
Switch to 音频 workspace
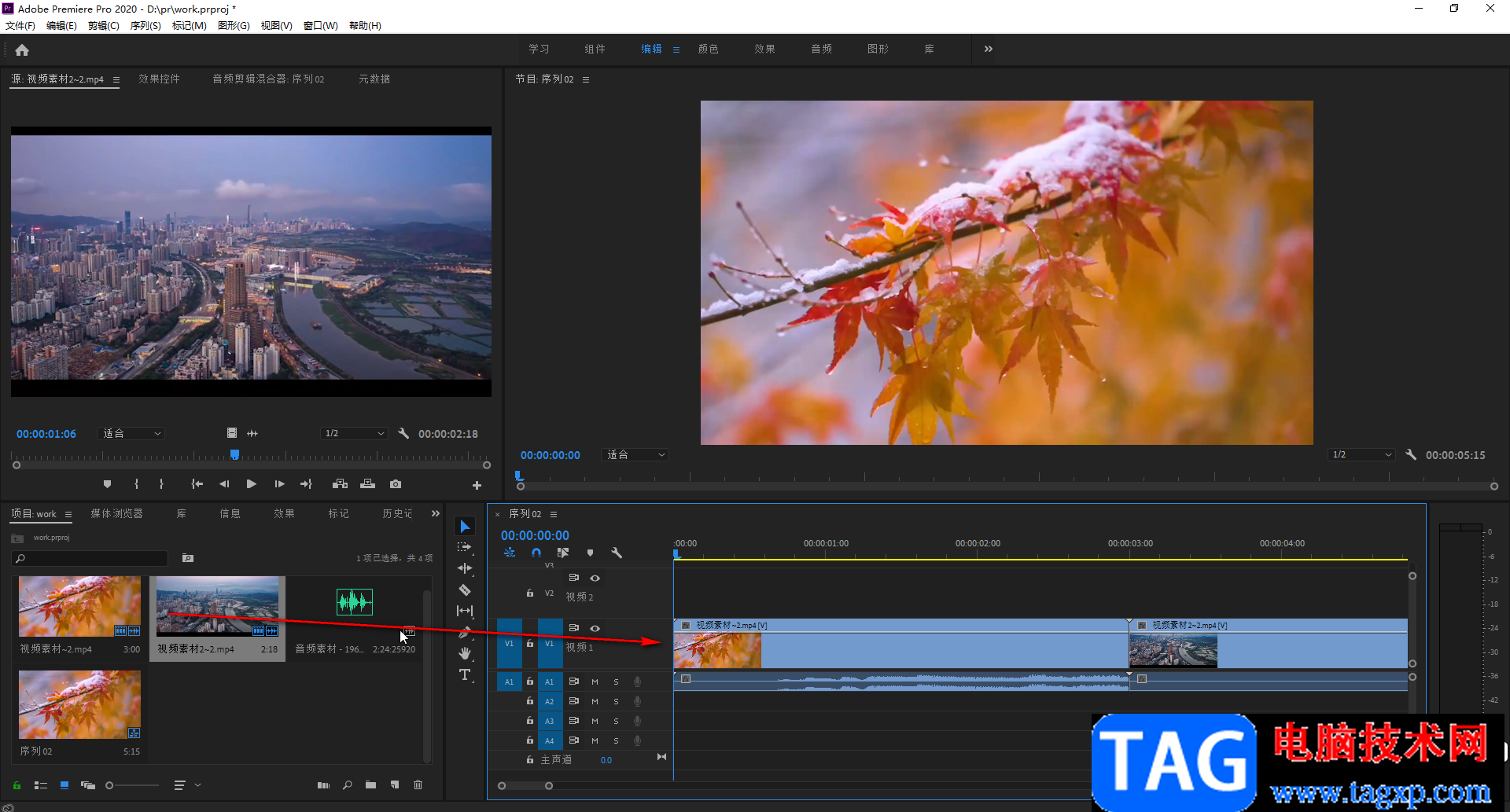[821, 49]
